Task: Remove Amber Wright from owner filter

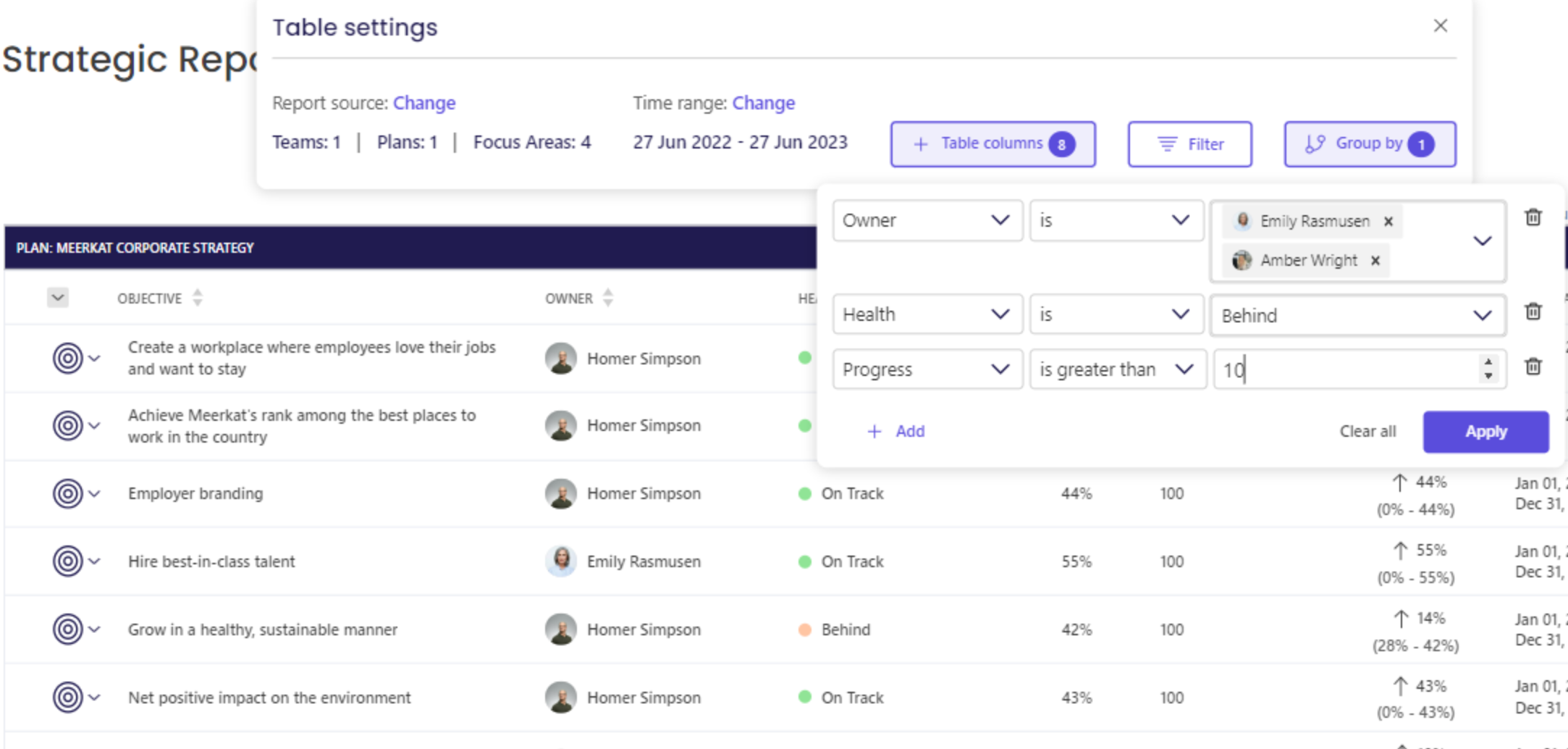Action: tap(1375, 261)
